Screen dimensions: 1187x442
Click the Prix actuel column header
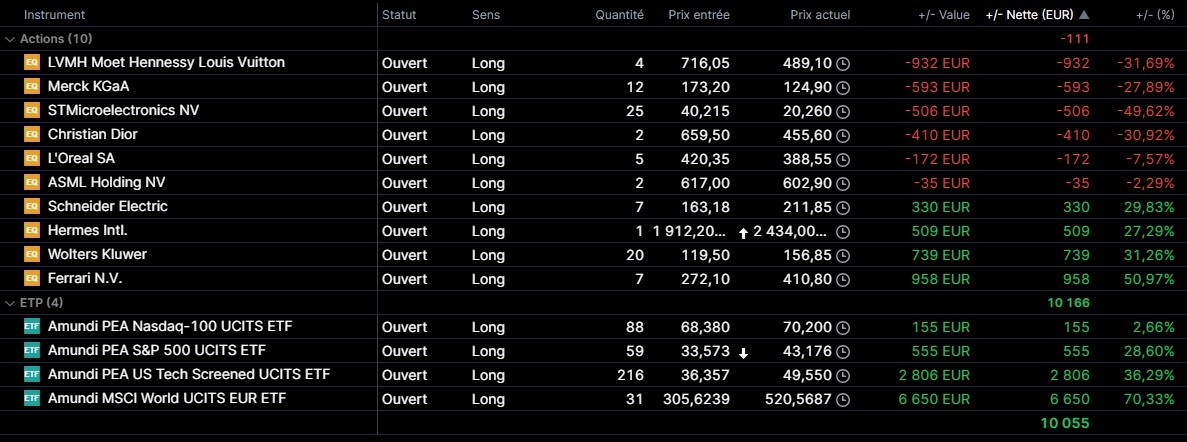point(819,15)
